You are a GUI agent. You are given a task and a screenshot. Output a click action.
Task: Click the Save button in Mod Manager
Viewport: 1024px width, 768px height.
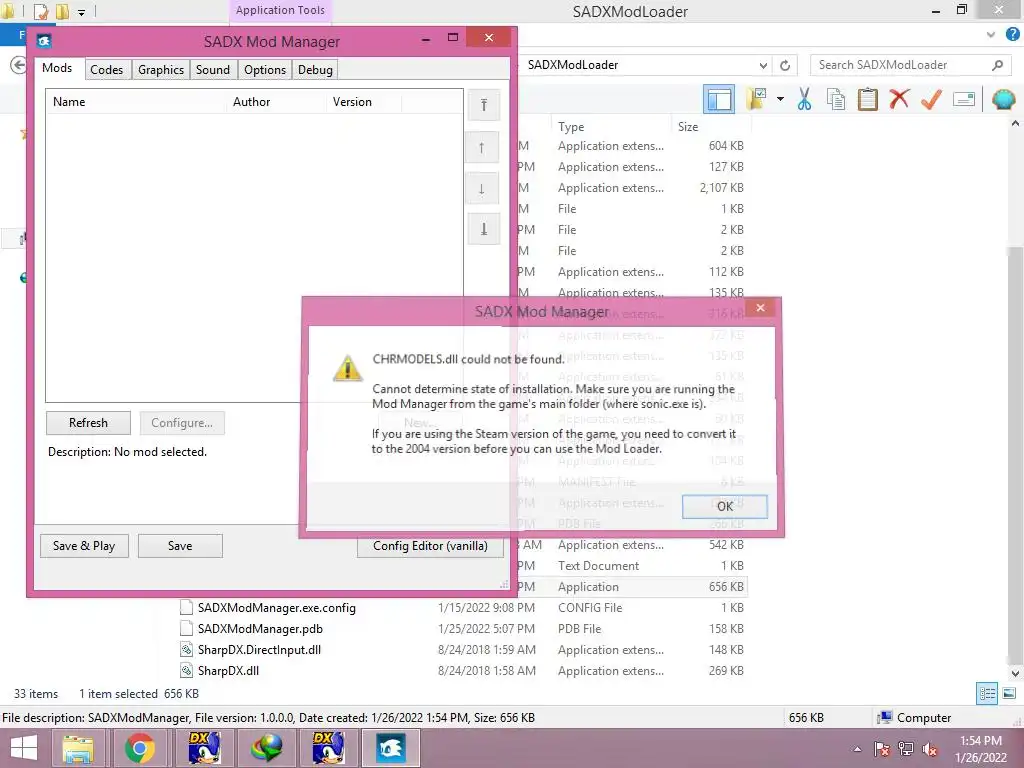click(x=180, y=546)
